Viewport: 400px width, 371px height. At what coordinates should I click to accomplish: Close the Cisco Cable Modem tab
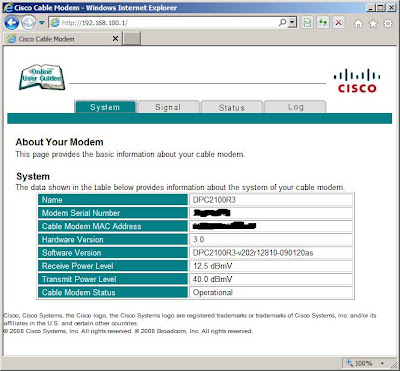[115, 39]
